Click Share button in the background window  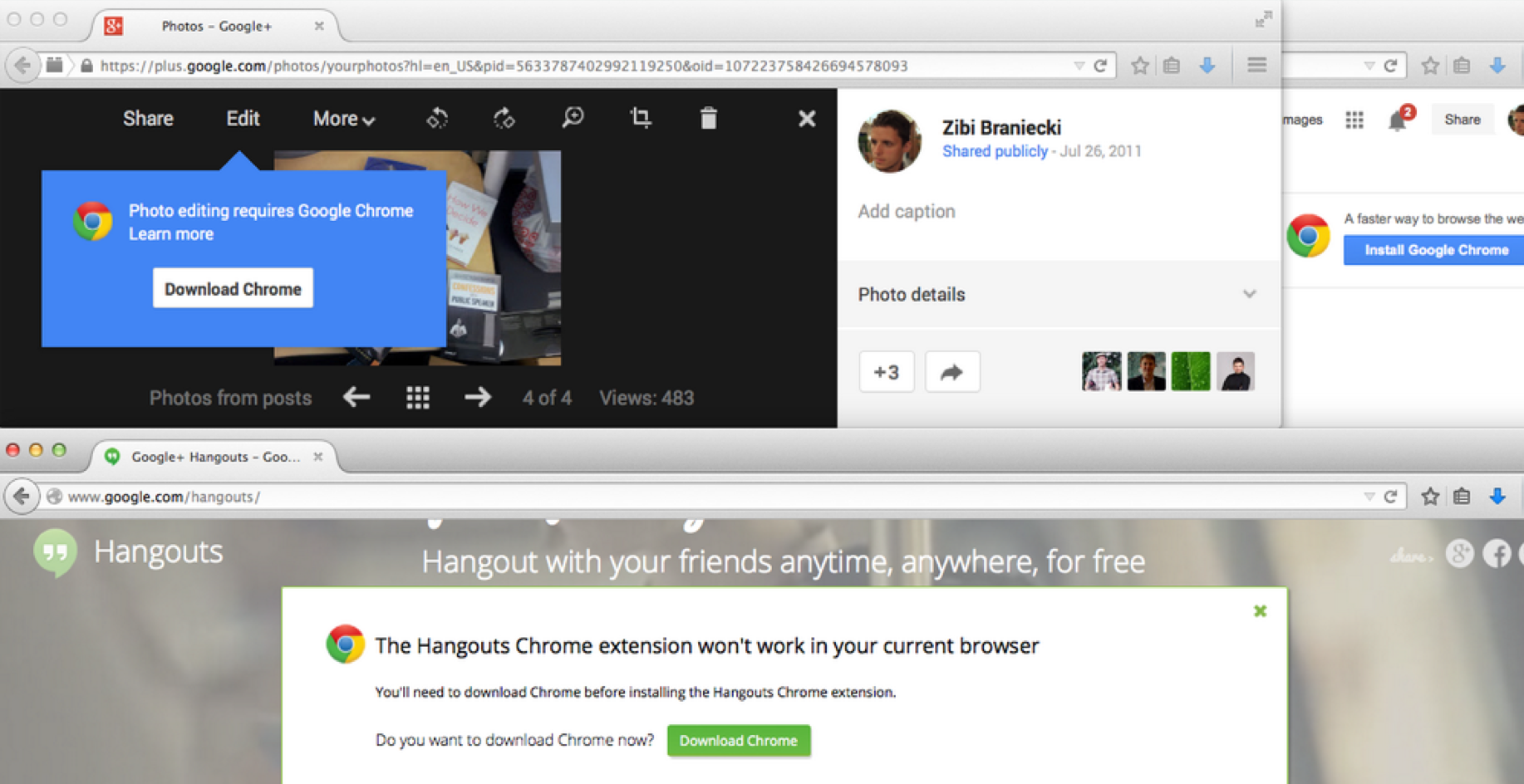1462,120
